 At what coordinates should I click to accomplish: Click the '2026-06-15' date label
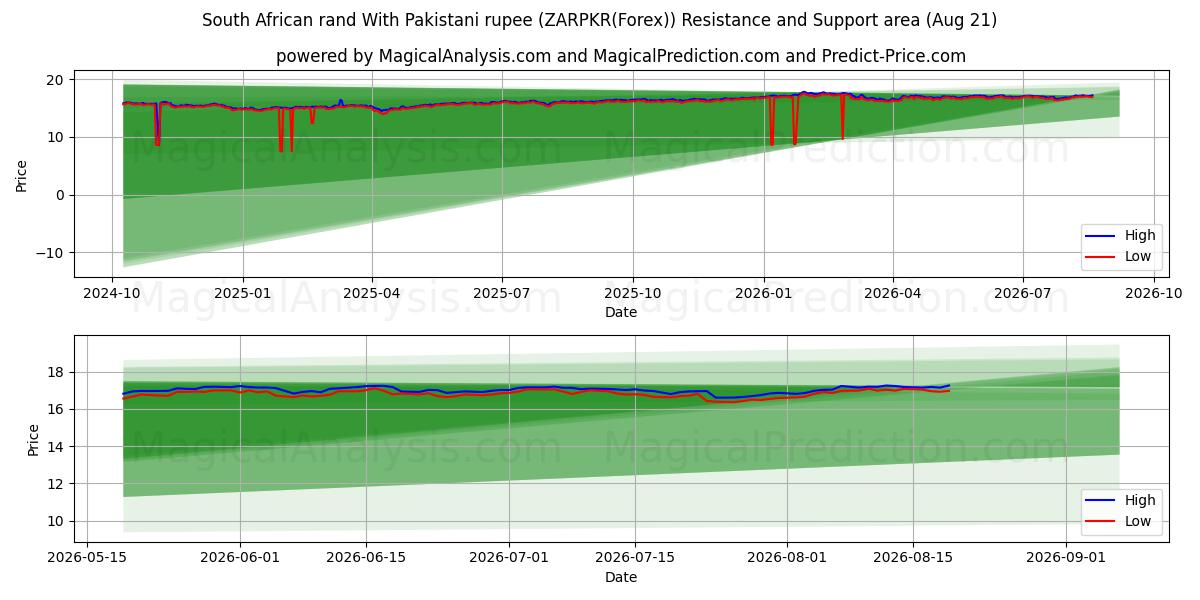tap(366, 559)
